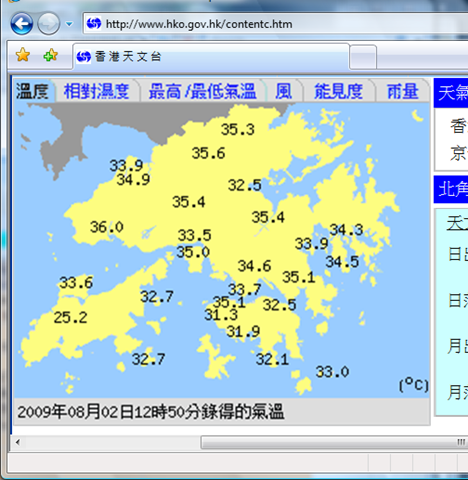
Task: Open the 最高/最低氣溫 tab
Action: click(x=202, y=91)
